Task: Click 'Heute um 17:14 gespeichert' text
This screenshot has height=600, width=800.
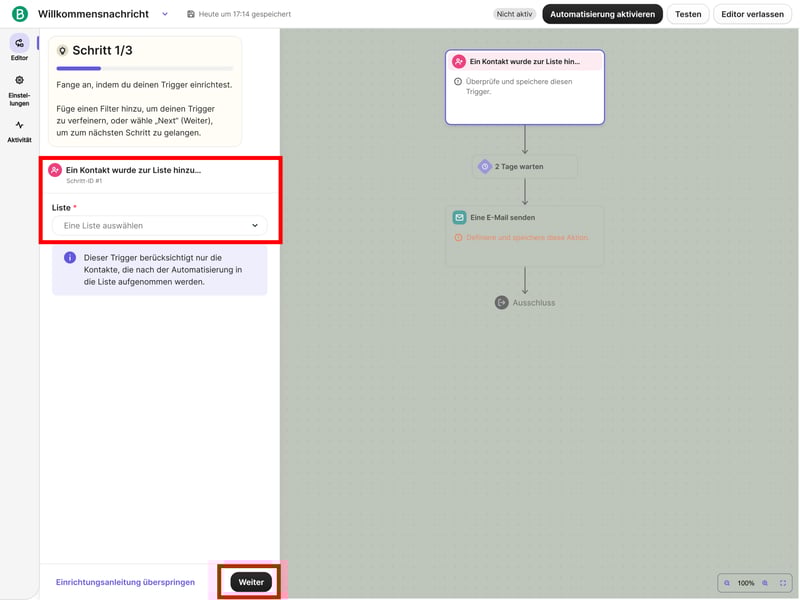Action: [244, 14]
